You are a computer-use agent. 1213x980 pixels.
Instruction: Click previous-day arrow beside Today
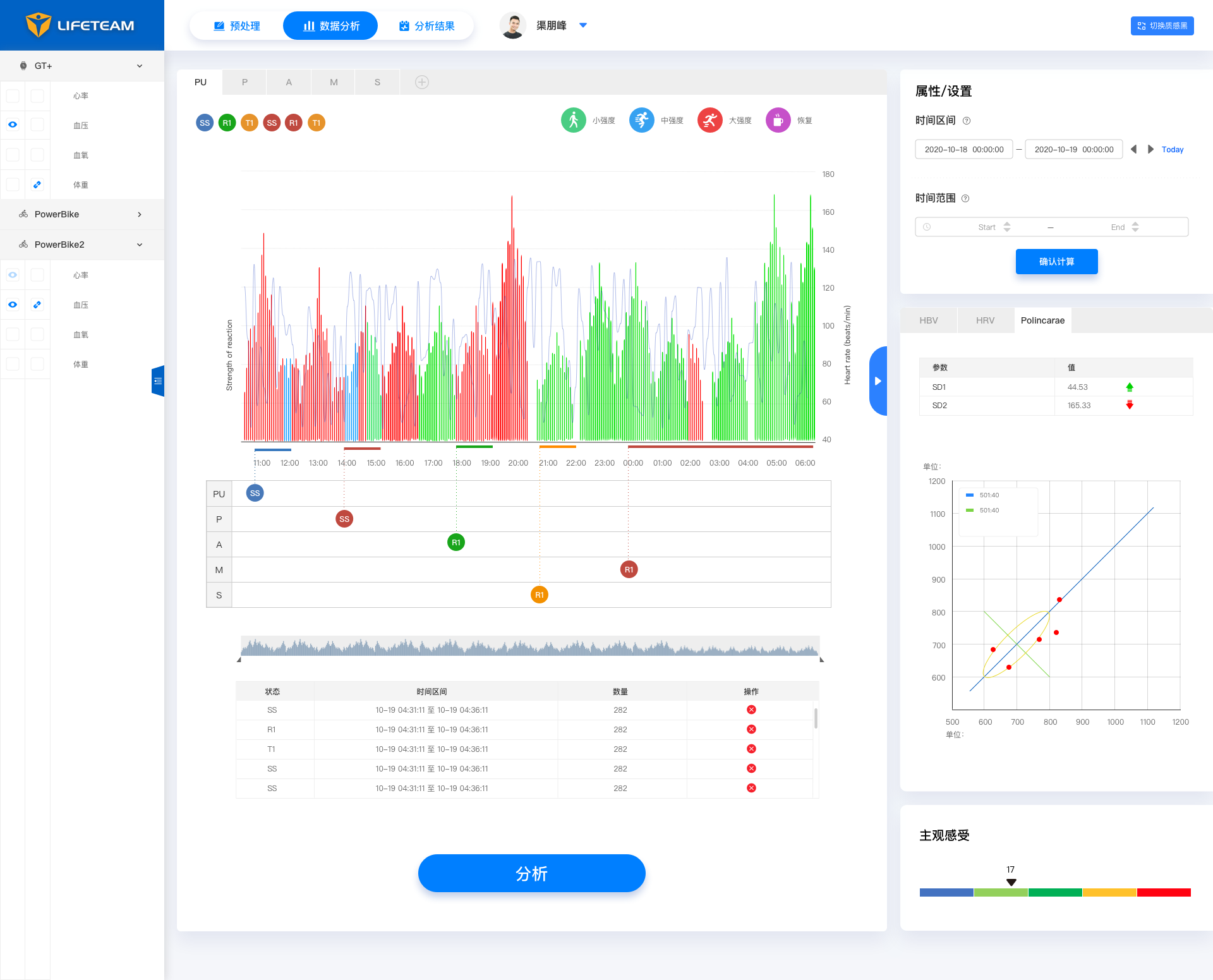pos(1133,149)
